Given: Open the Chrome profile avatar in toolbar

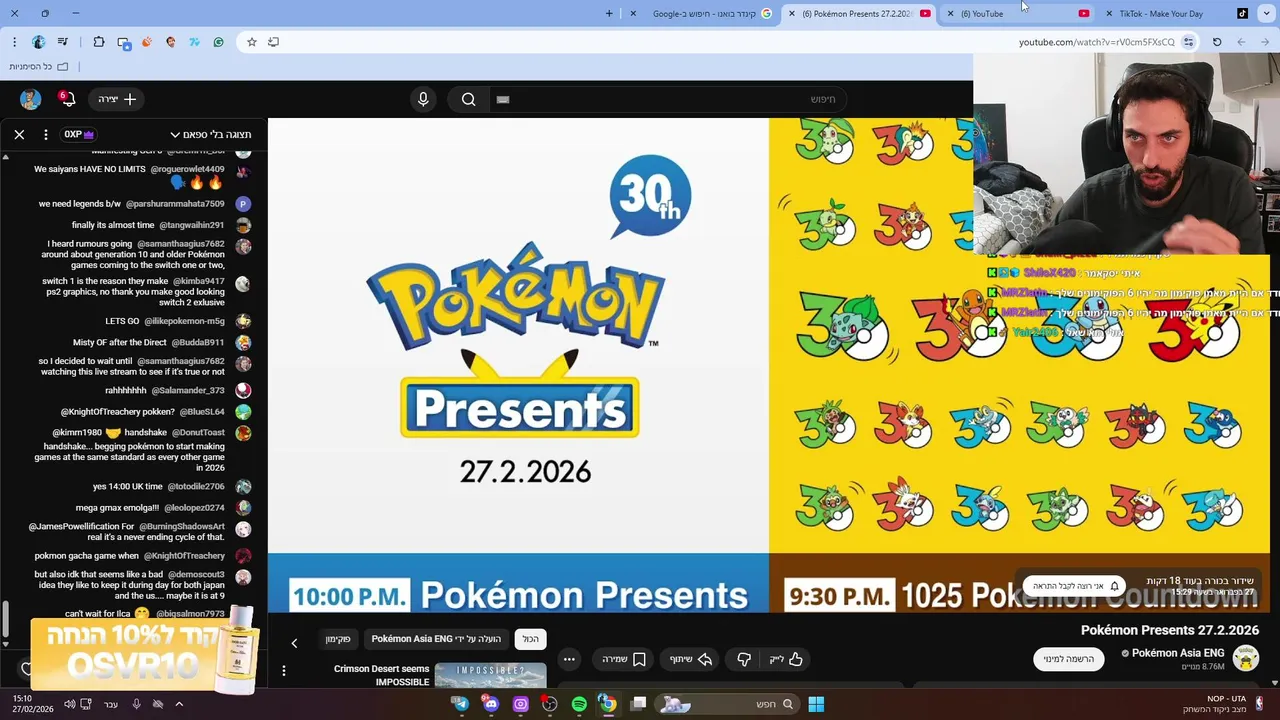Looking at the screenshot, I should tap(39, 42).
